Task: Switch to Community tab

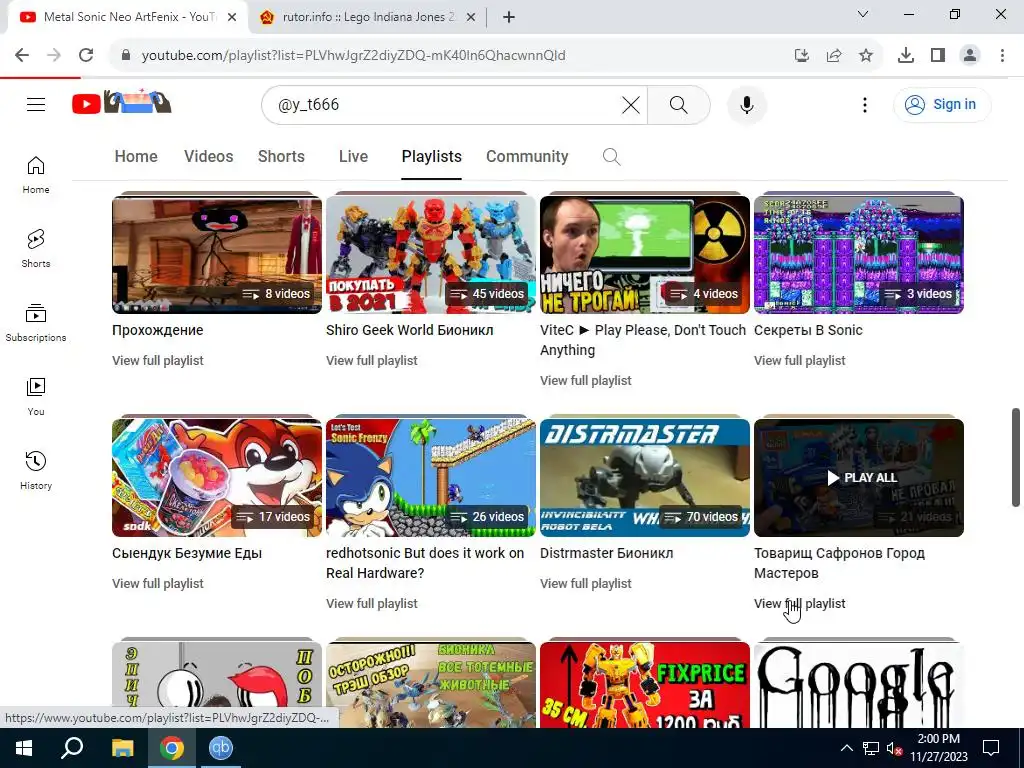Action: (527, 157)
